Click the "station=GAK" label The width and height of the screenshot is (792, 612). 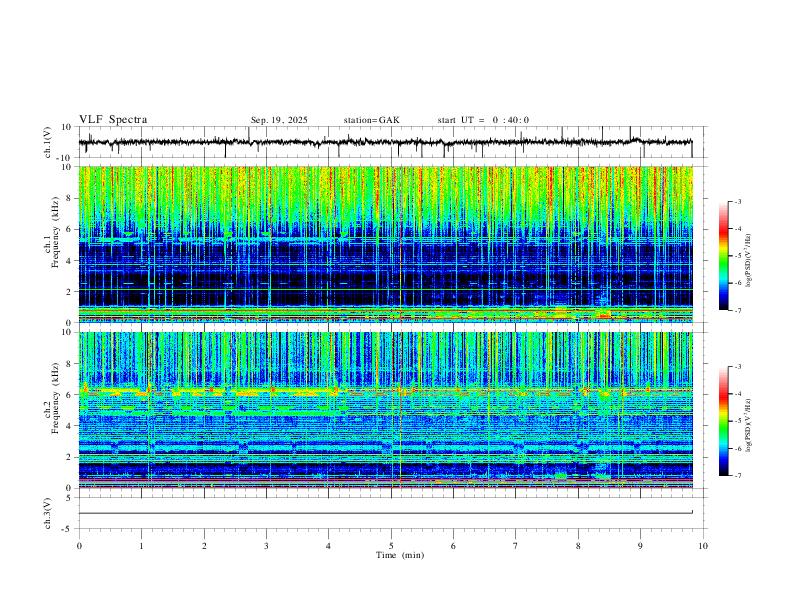371,120
